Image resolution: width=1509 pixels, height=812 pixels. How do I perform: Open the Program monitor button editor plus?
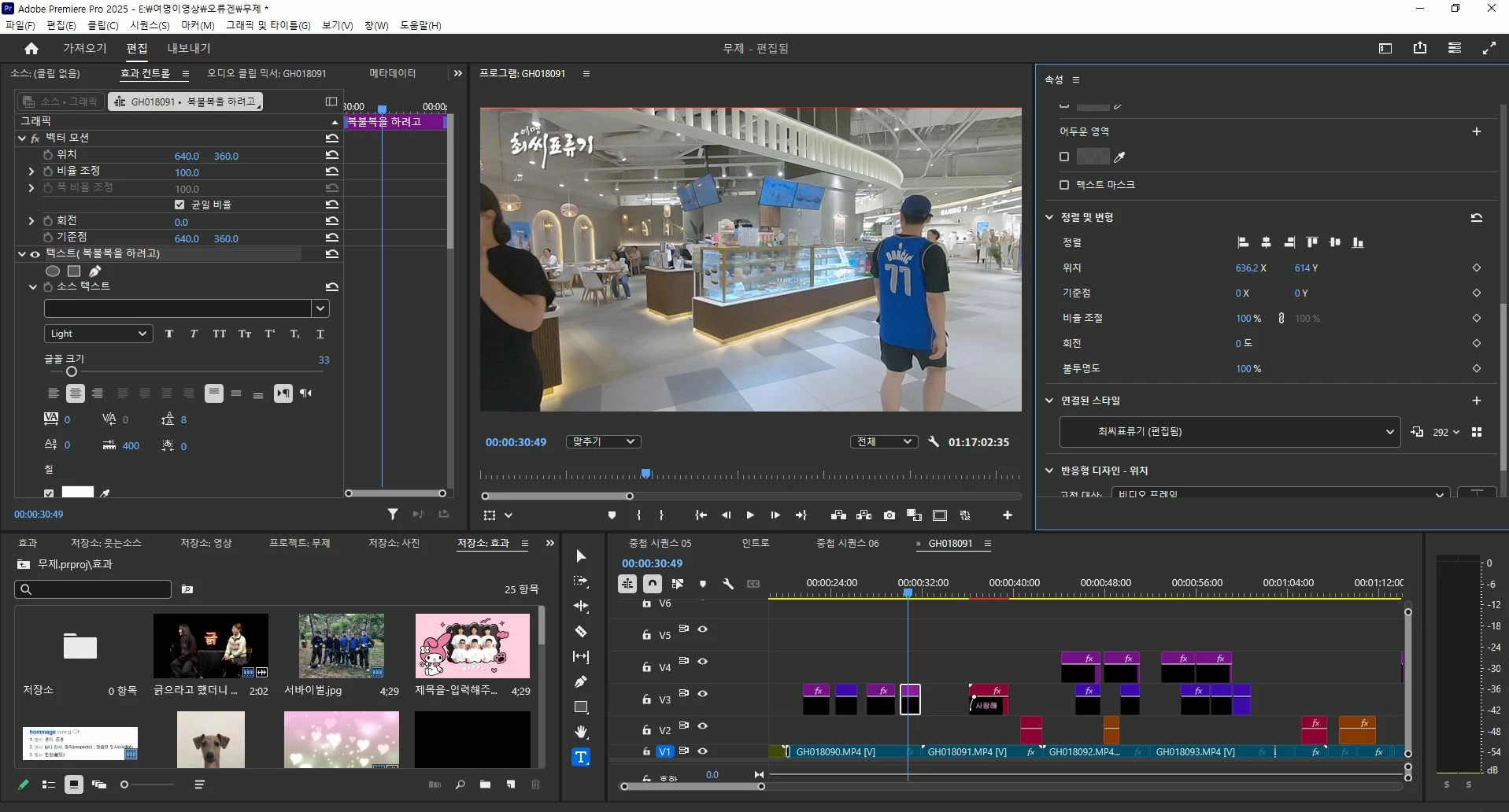point(1008,515)
